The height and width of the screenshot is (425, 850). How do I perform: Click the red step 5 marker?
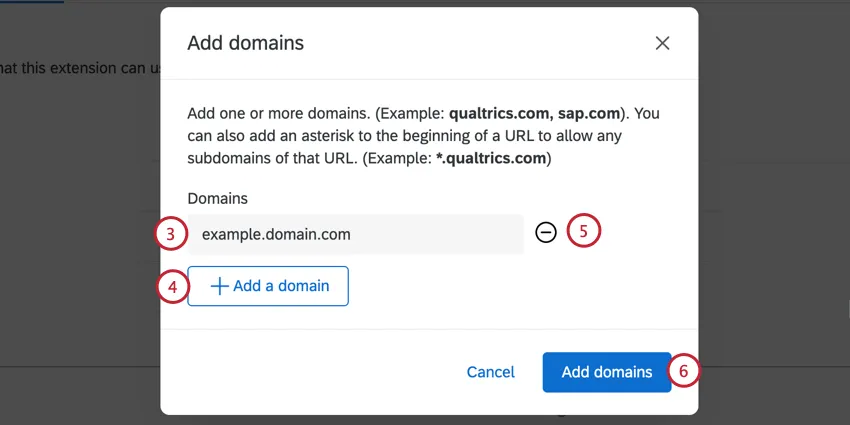(584, 232)
